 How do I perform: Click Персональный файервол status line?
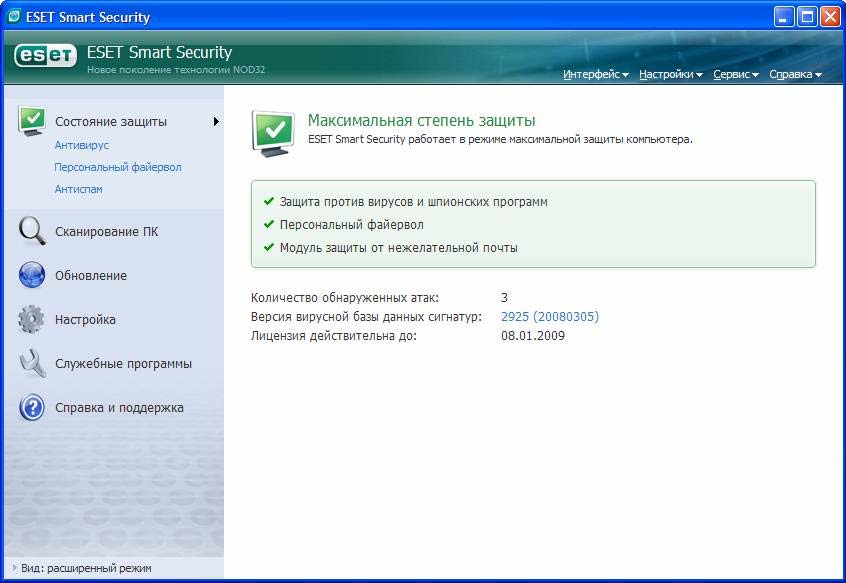coord(351,225)
